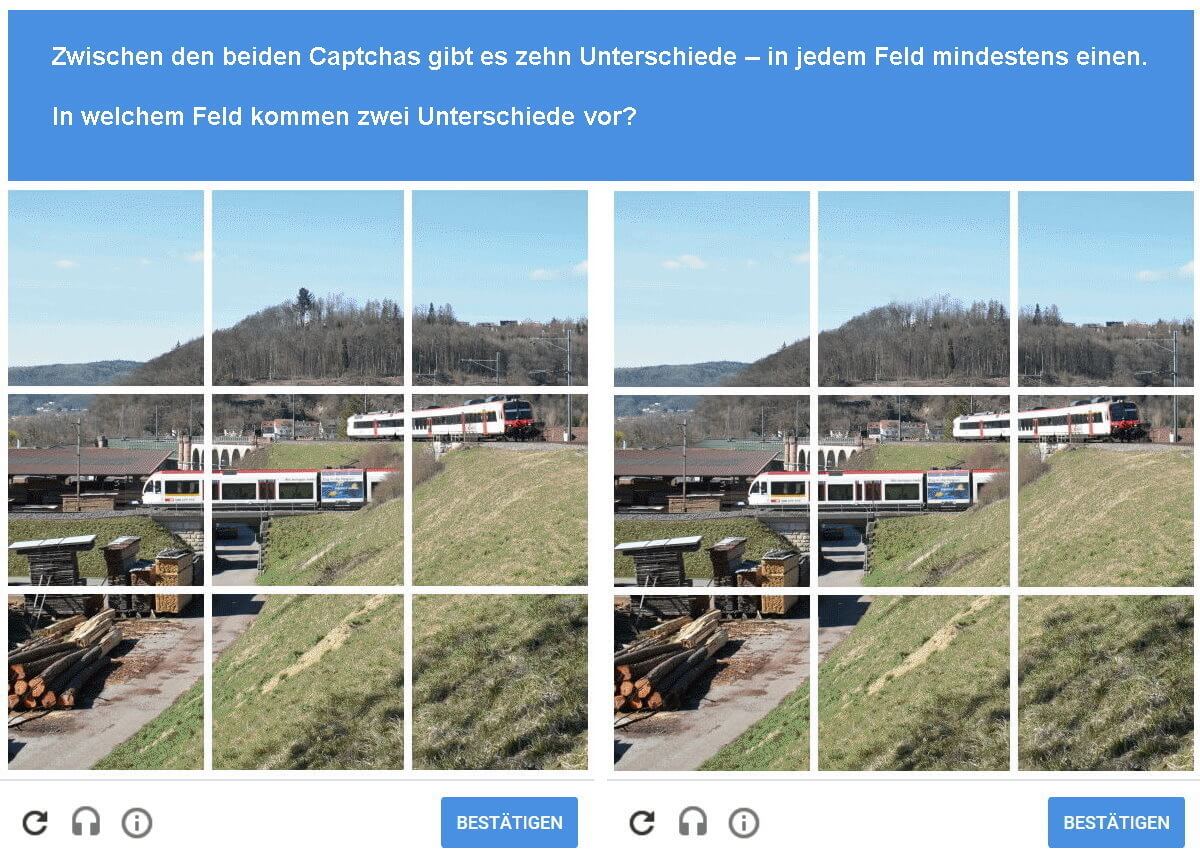Click left captcha BESTÄTIGEN button

coord(509,822)
